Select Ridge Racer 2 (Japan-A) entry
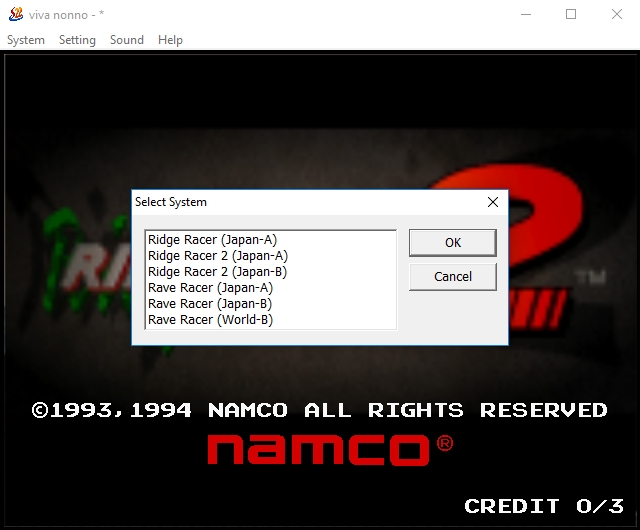 coord(270,256)
